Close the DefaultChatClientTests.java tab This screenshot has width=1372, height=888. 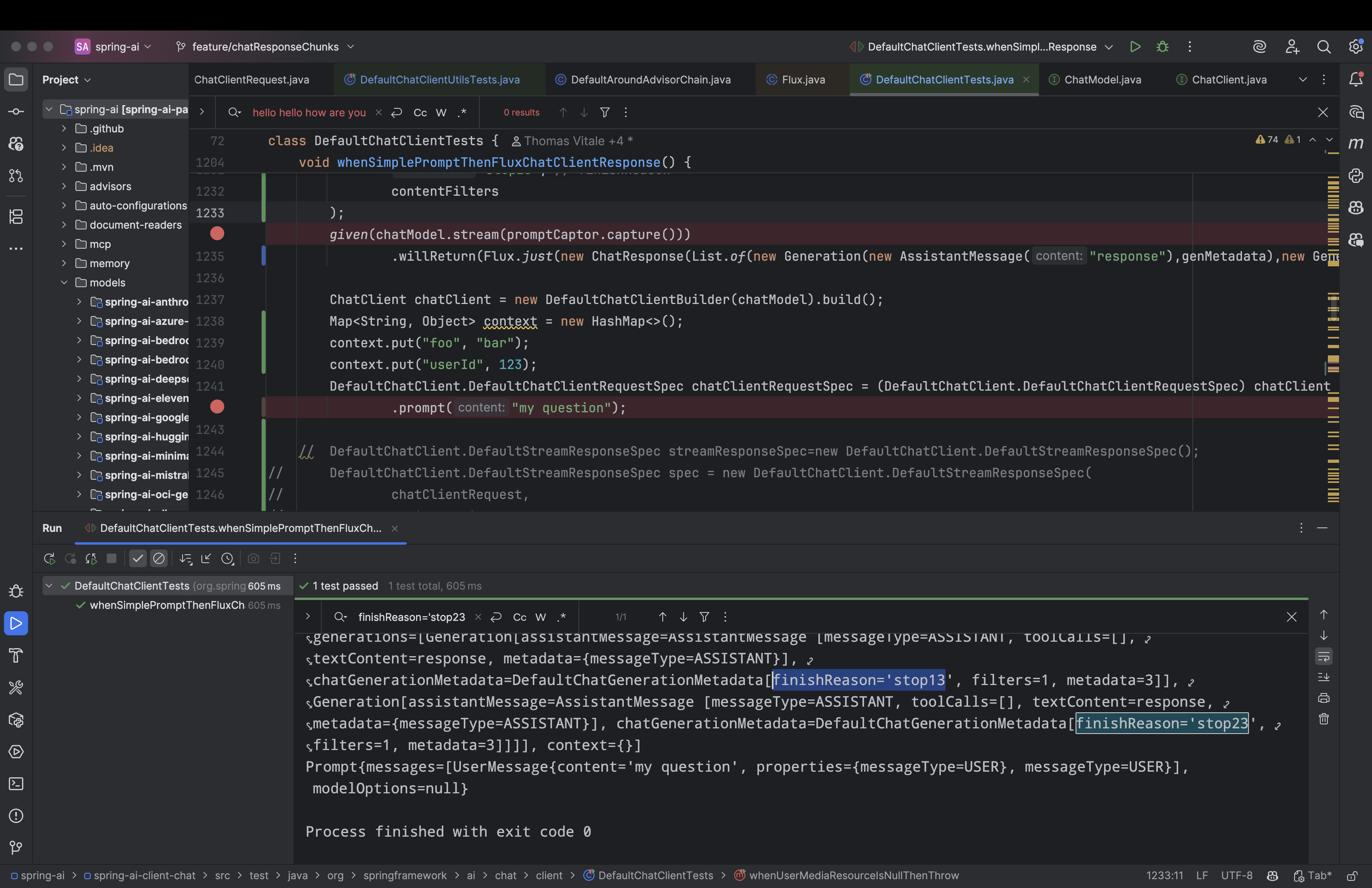click(x=1026, y=79)
